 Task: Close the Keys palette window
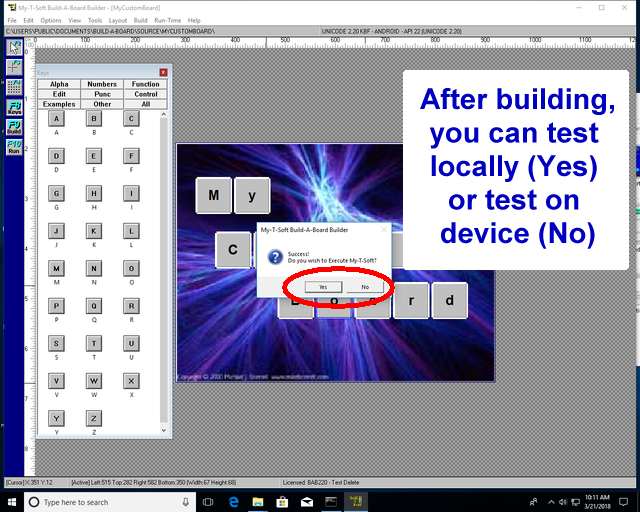[x=163, y=72]
